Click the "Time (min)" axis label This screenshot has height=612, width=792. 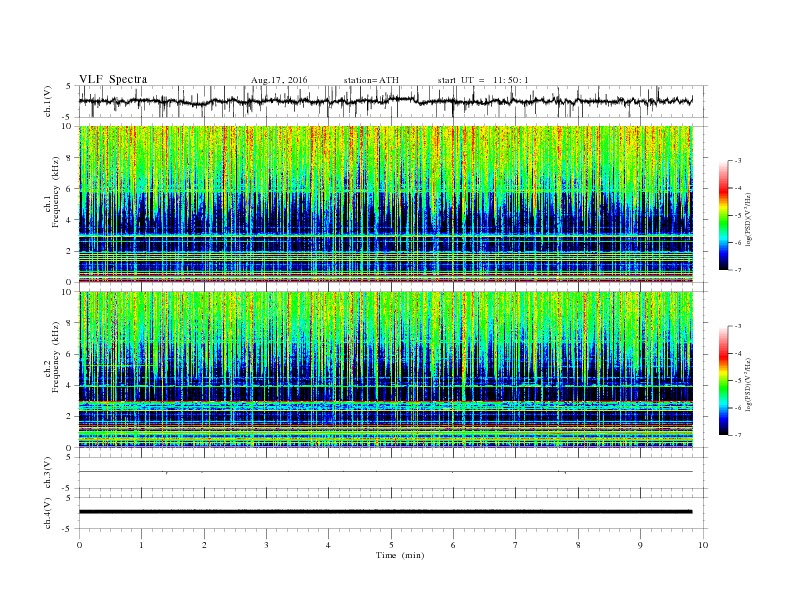pos(400,555)
